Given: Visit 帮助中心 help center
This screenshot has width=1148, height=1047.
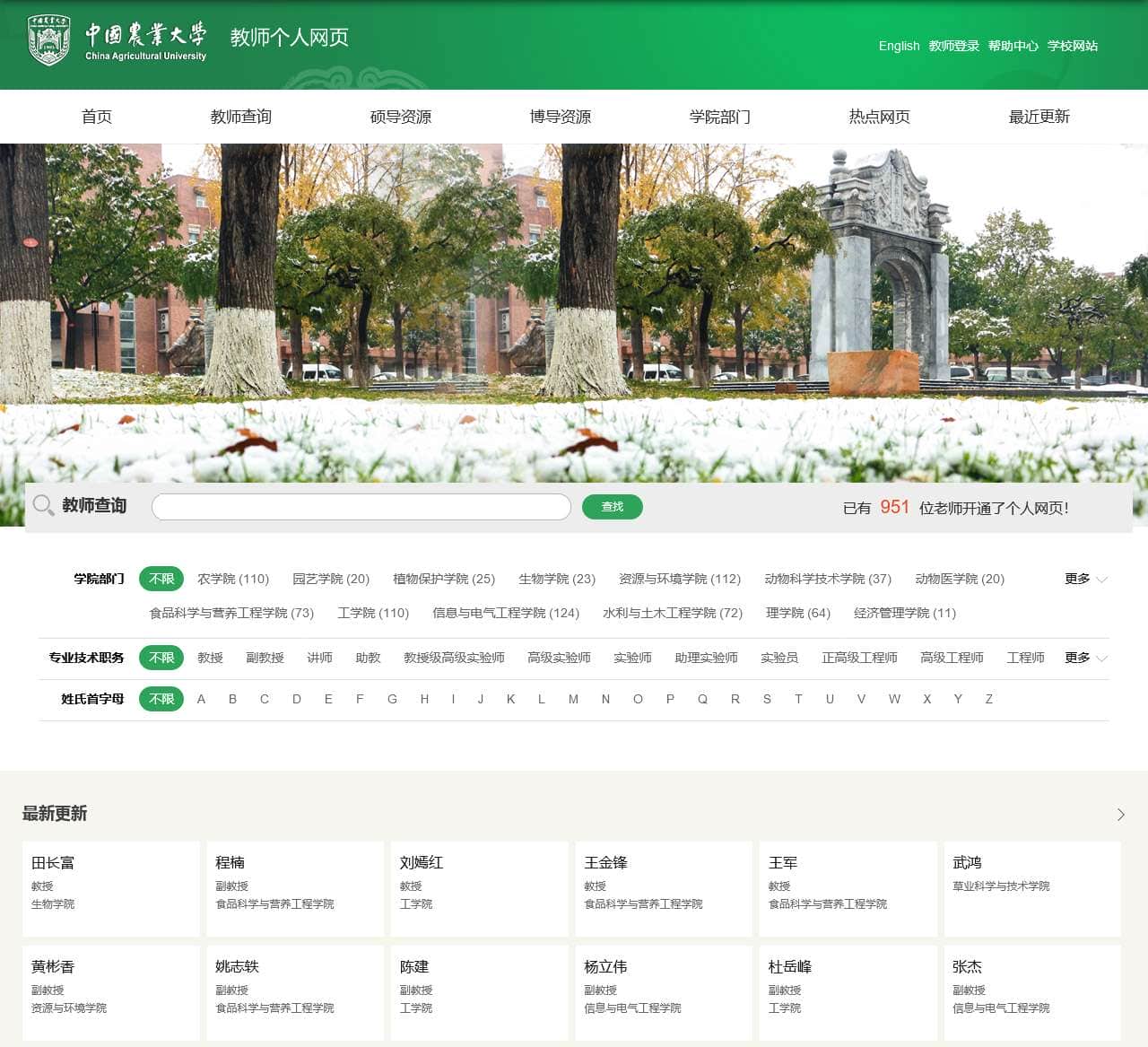Looking at the screenshot, I should point(1012,46).
